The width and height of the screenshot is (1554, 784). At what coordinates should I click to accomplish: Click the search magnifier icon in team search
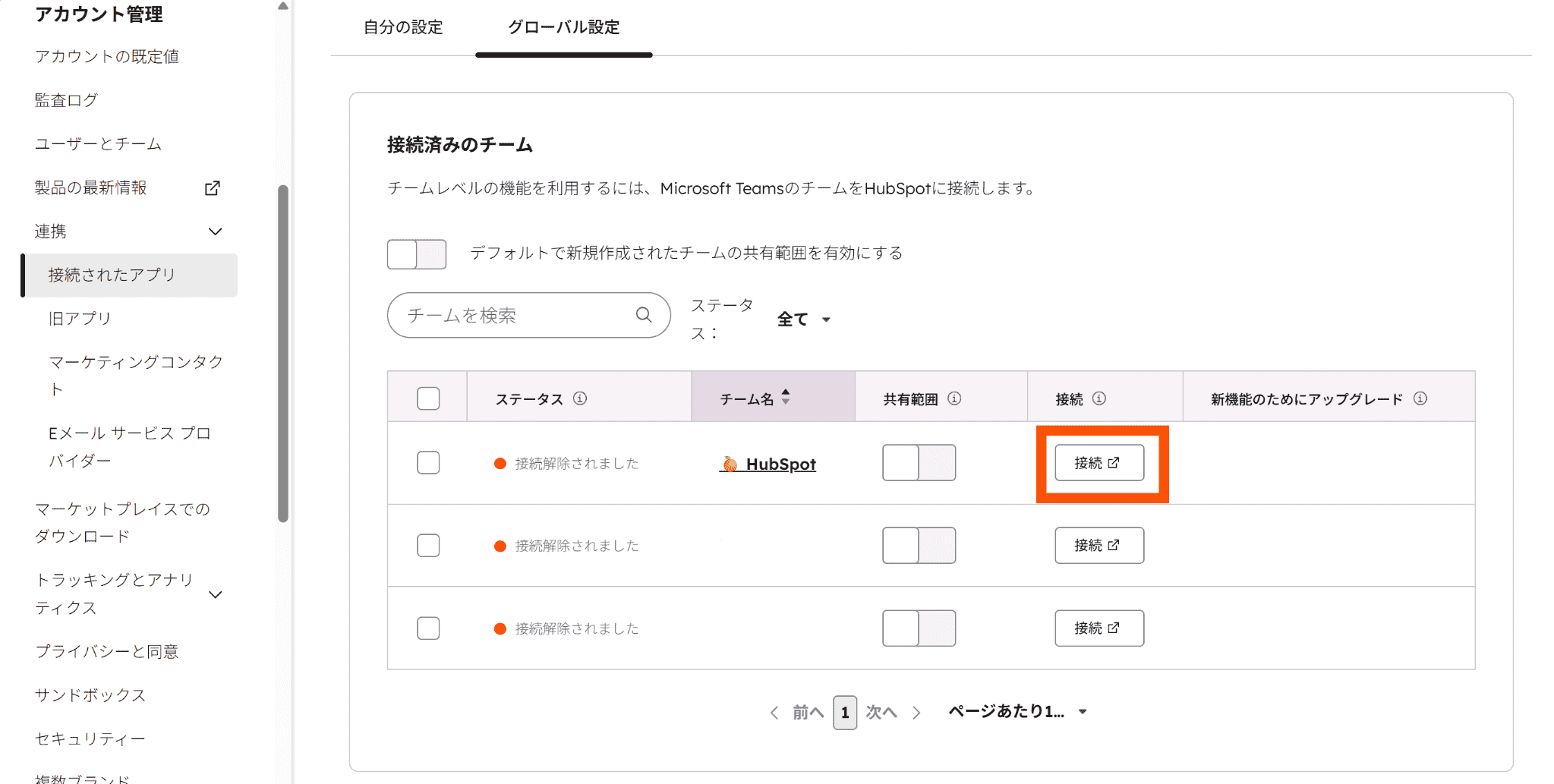(644, 315)
